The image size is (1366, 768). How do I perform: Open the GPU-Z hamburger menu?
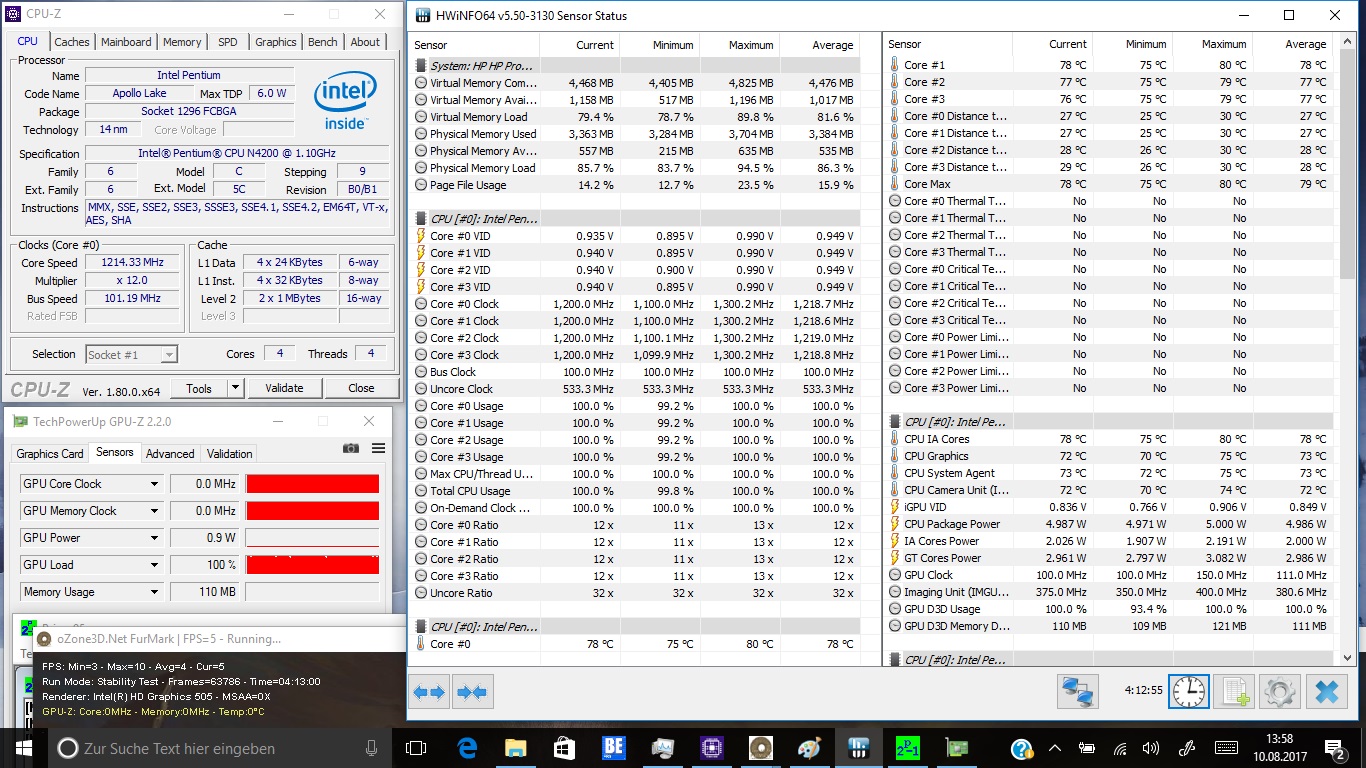pos(378,449)
